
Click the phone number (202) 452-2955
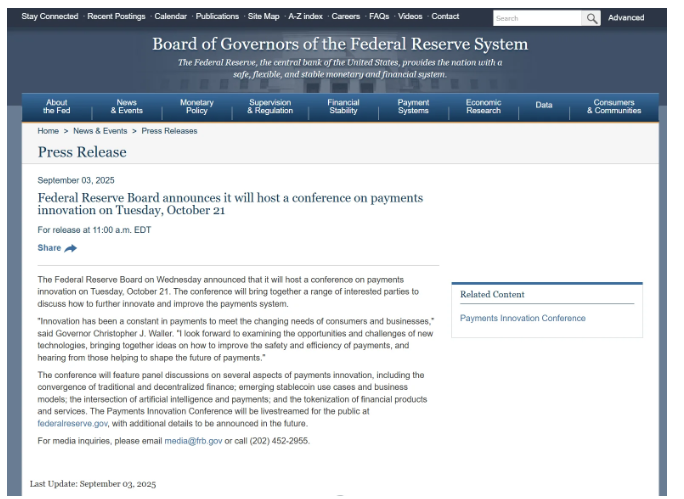(279, 441)
